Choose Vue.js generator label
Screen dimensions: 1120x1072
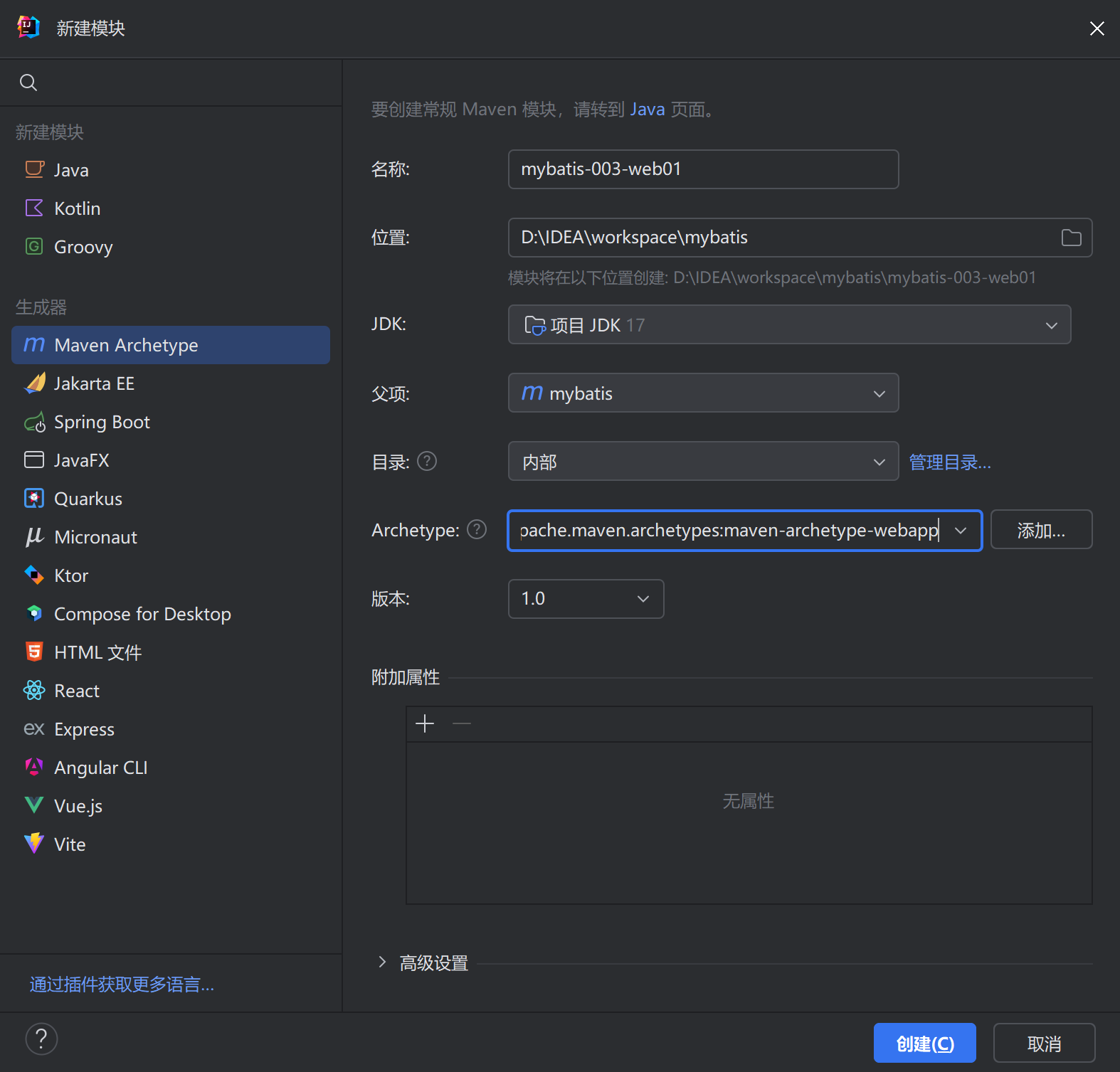tap(78, 806)
